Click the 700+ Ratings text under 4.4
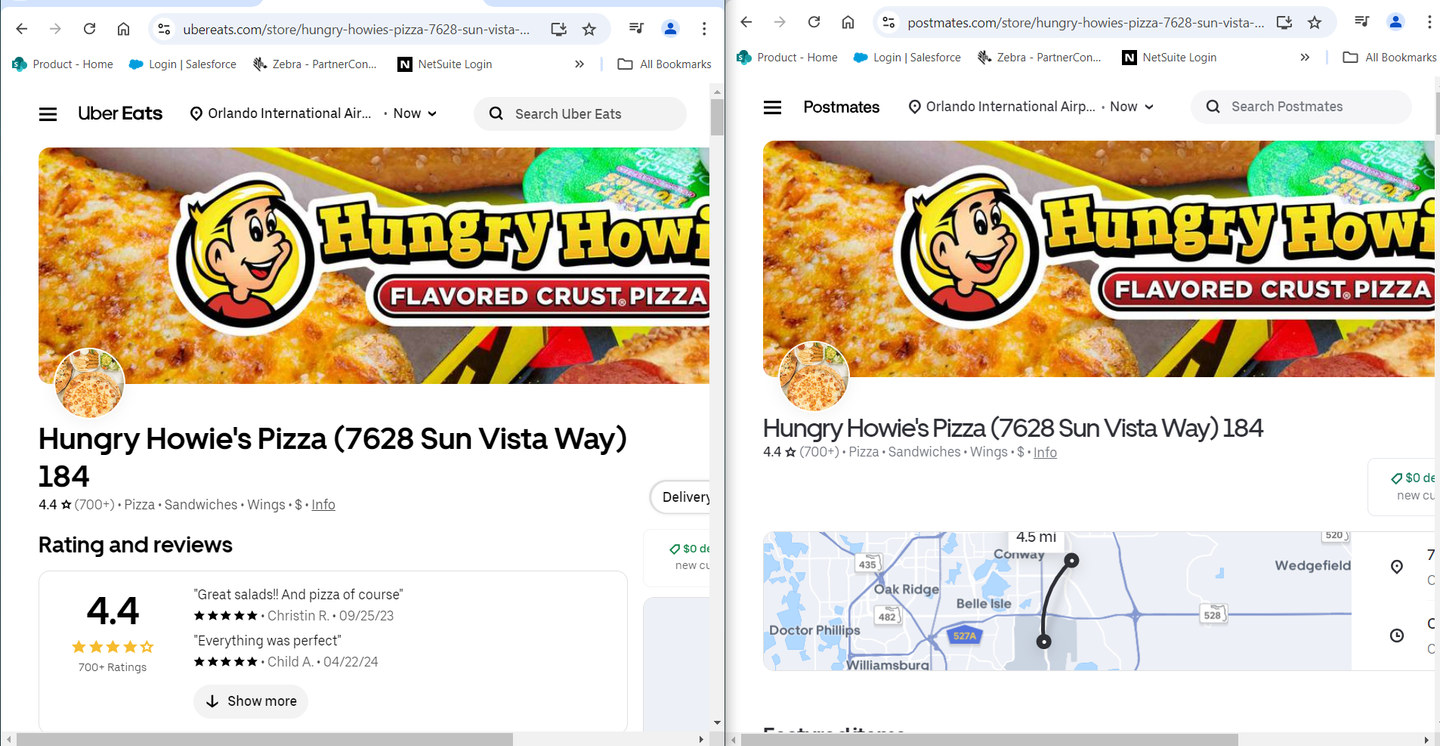Image resolution: width=1440 pixels, height=746 pixels. [112, 667]
